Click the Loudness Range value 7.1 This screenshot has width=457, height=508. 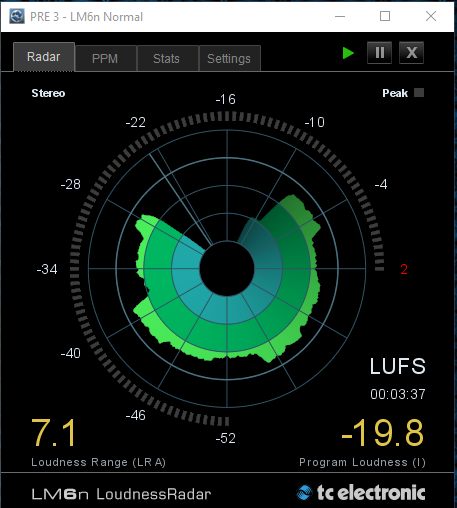pos(54,433)
